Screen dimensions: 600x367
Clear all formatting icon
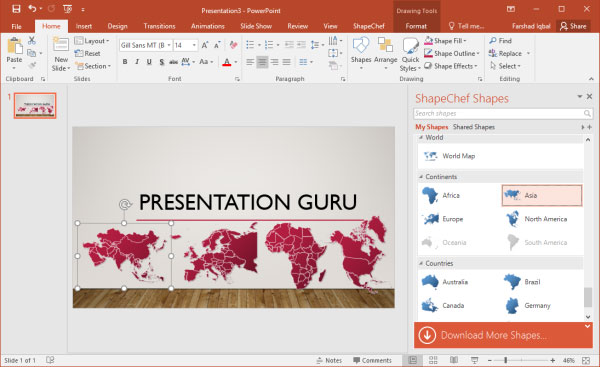point(233,45)
